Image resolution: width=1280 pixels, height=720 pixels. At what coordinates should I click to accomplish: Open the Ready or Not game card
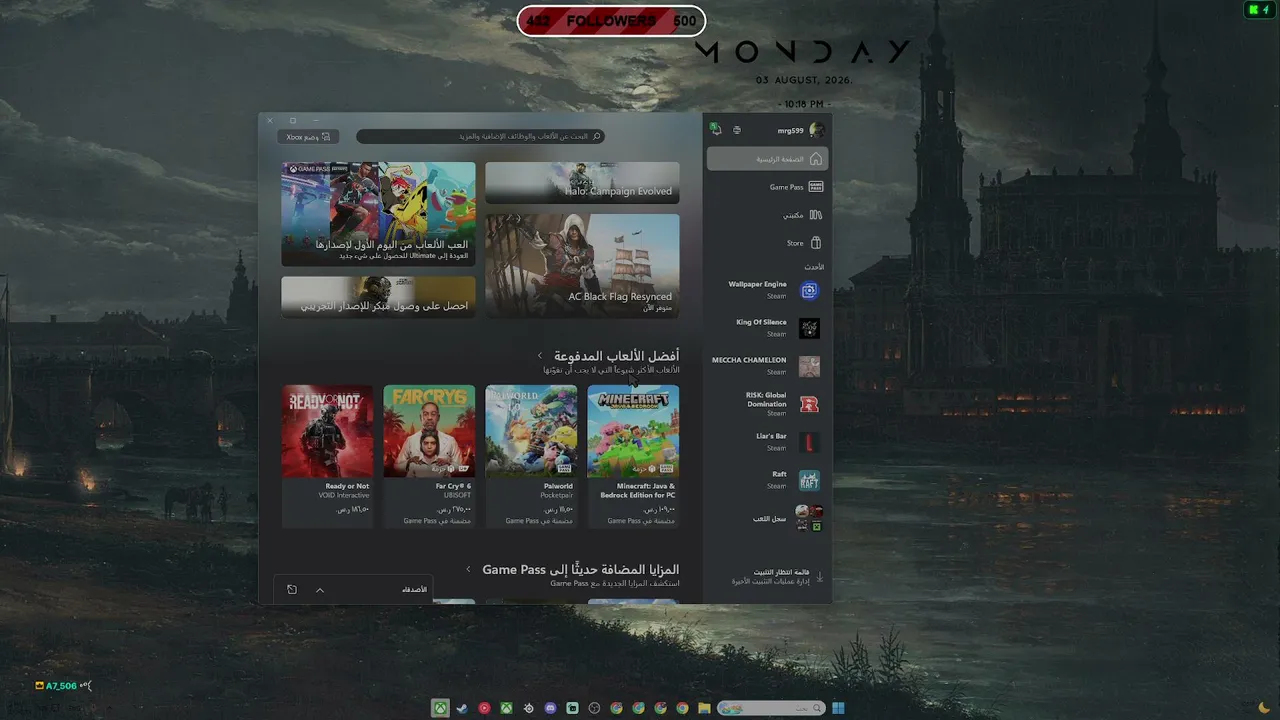[327, 456]
